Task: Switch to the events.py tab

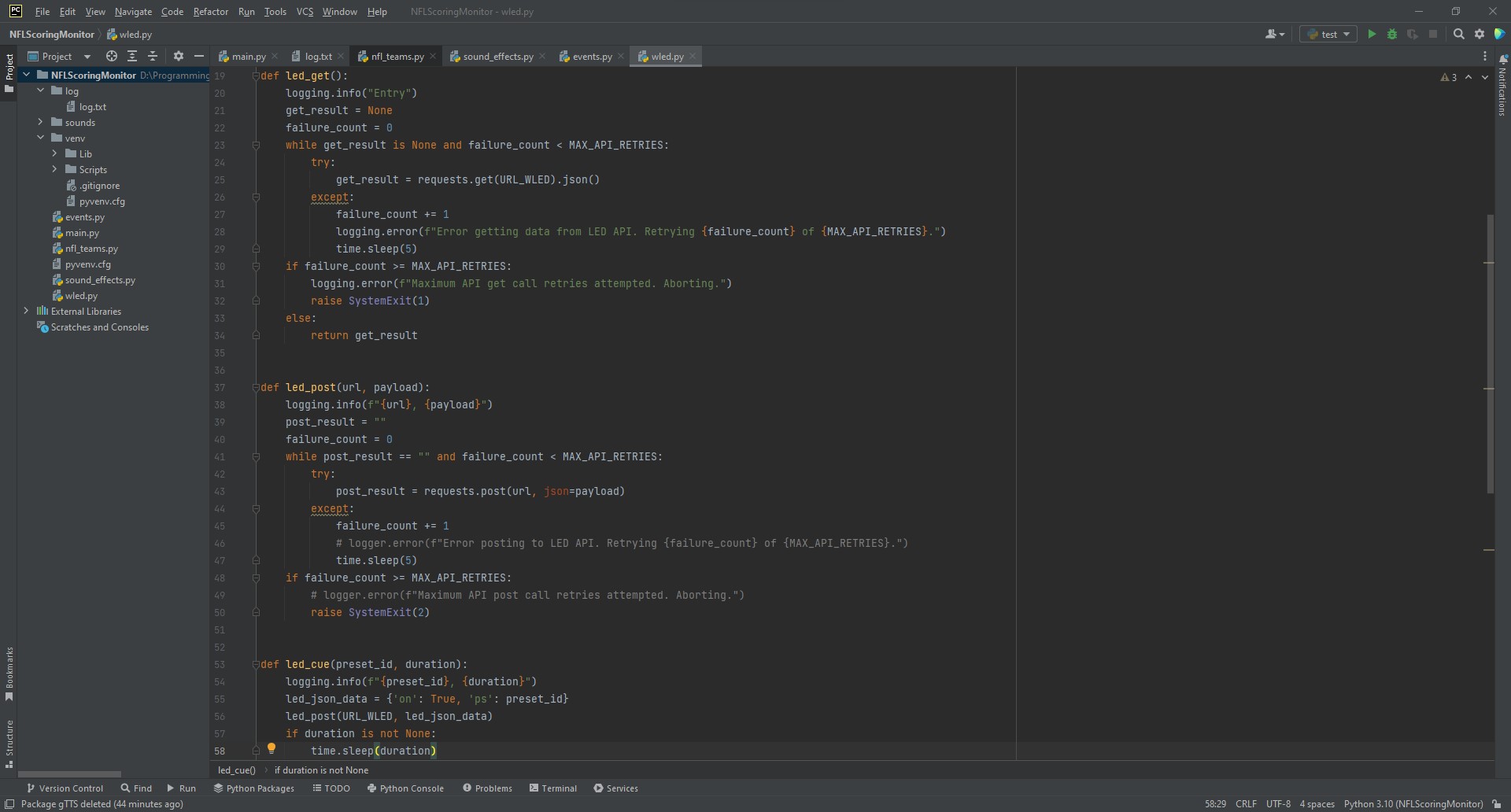Action: click(591, 56)
